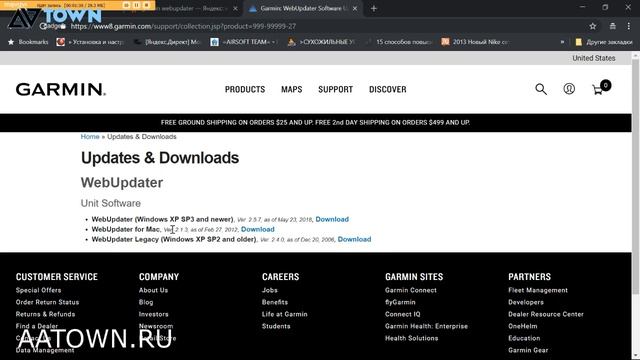Open the 15 способов bookmark
Image resolution: width=640 pixels, height=360 pixels.
[399, 42]
